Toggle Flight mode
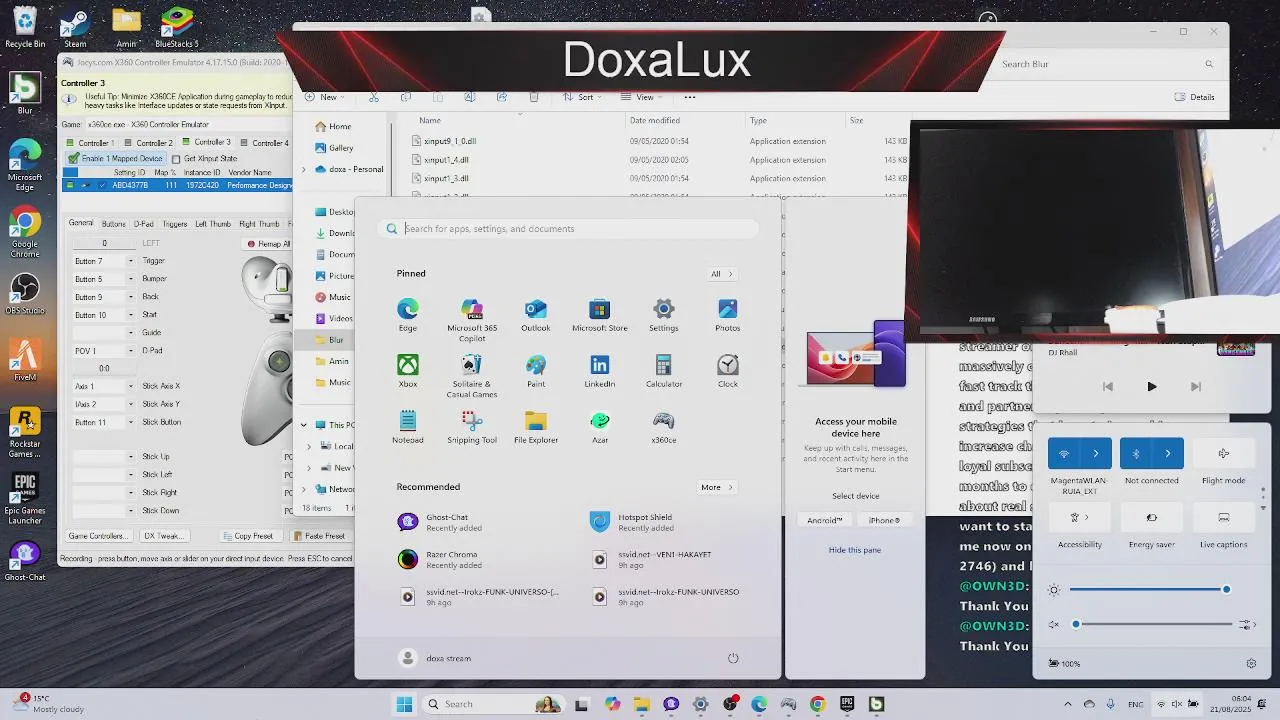The image size is (1280, 720). coord(1223,453)
